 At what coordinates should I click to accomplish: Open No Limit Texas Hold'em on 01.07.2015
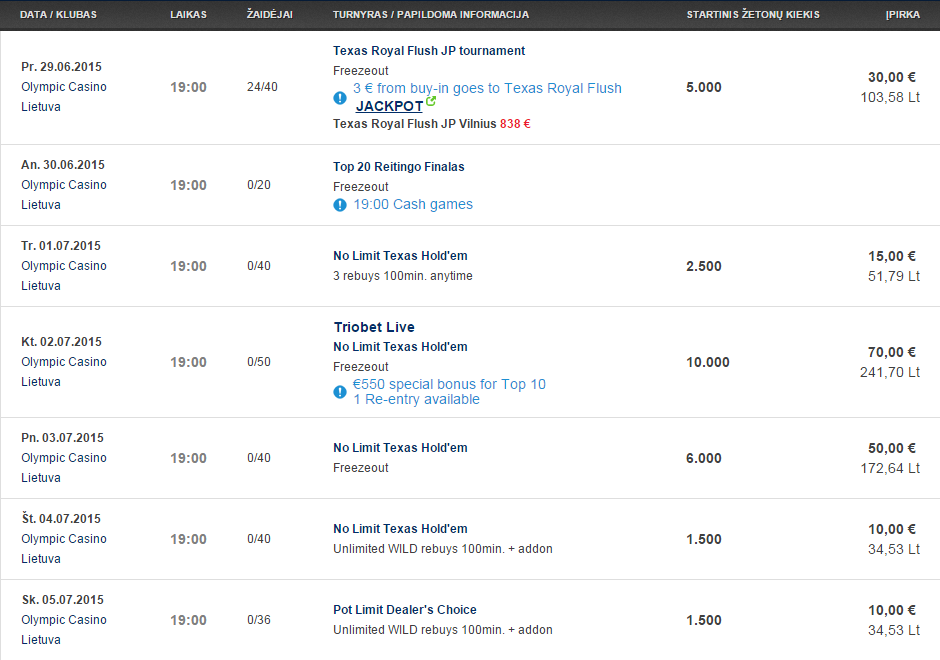click(x=400, y=256)
